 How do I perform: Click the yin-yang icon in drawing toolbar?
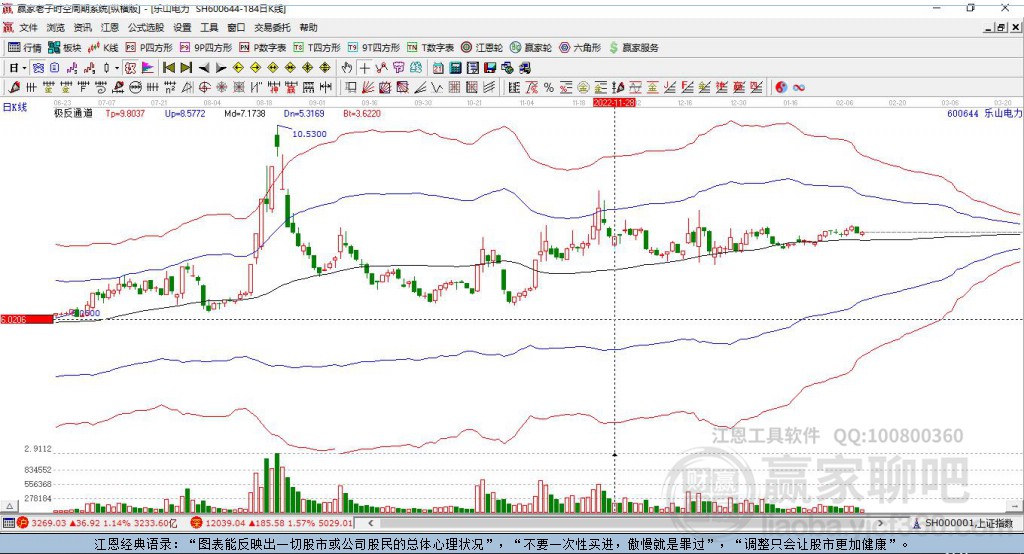point(782,88)
